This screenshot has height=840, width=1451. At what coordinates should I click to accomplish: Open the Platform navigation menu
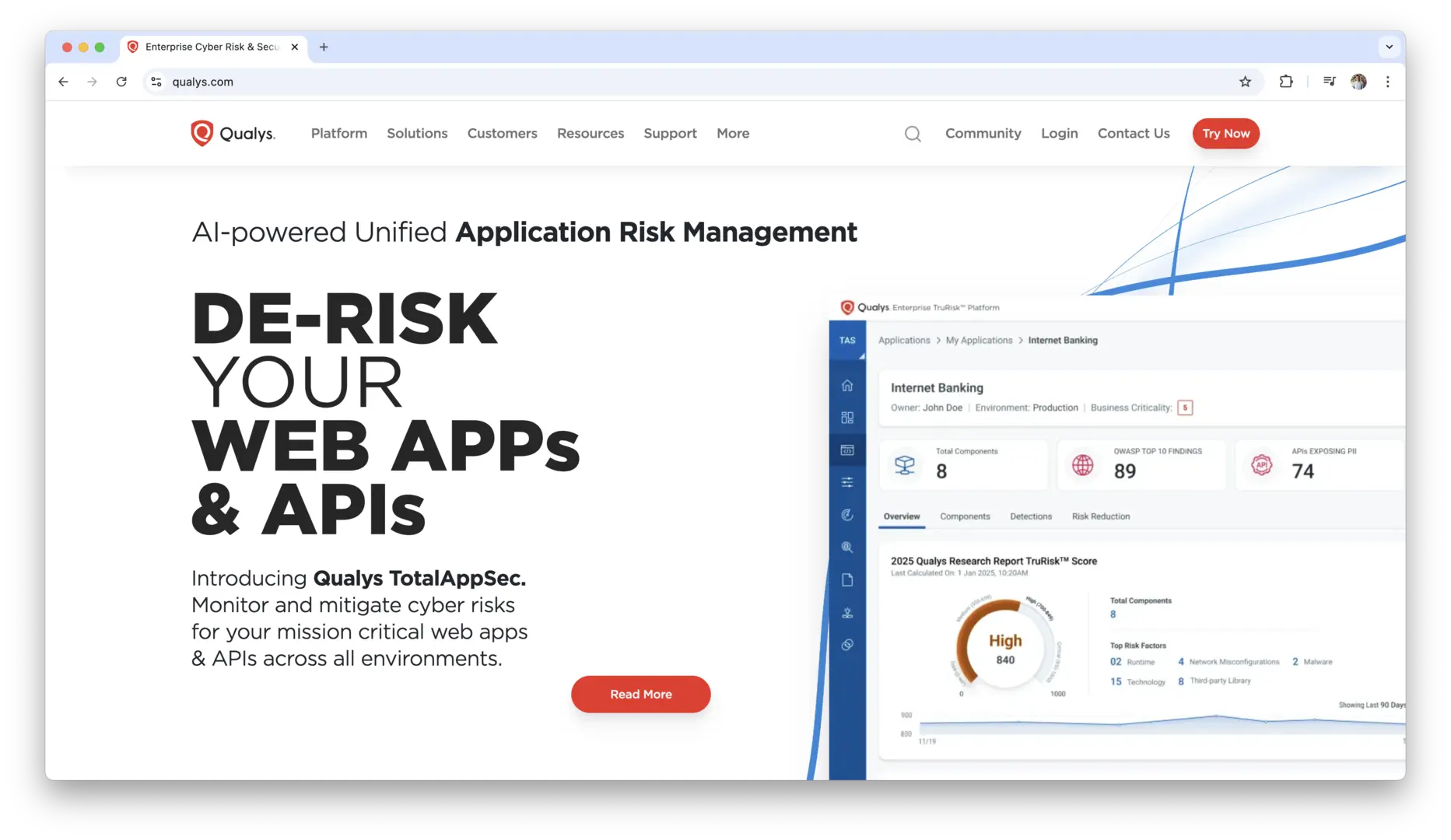point(338,134)
